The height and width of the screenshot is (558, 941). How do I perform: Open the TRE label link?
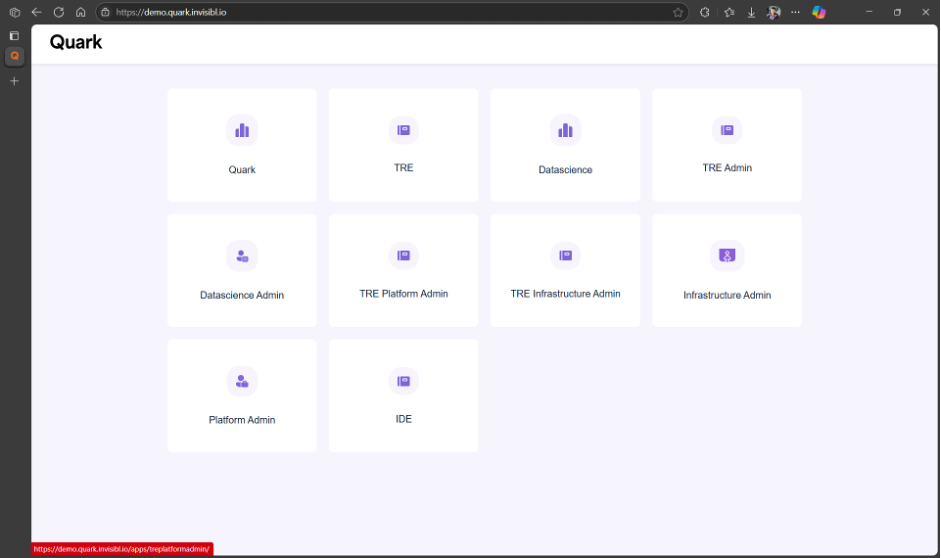point(403,168)
